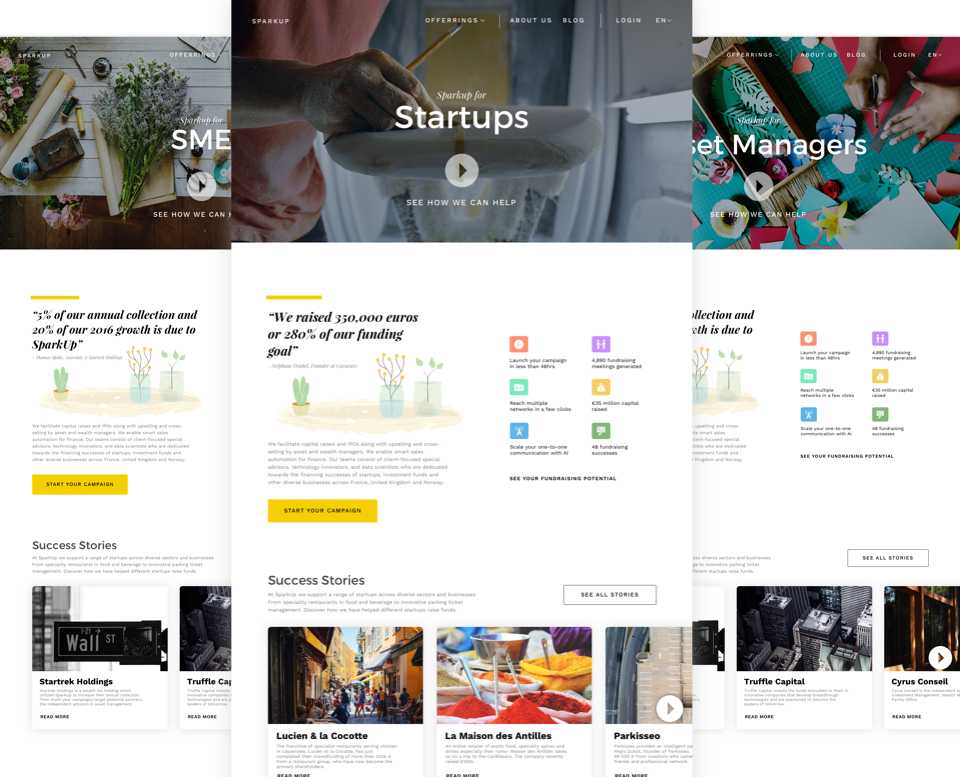Image resolution: width=960 pixels, height=777 pixels.
Task: Open See Your Fundraising Potential link in center
Action: [563, 478]
